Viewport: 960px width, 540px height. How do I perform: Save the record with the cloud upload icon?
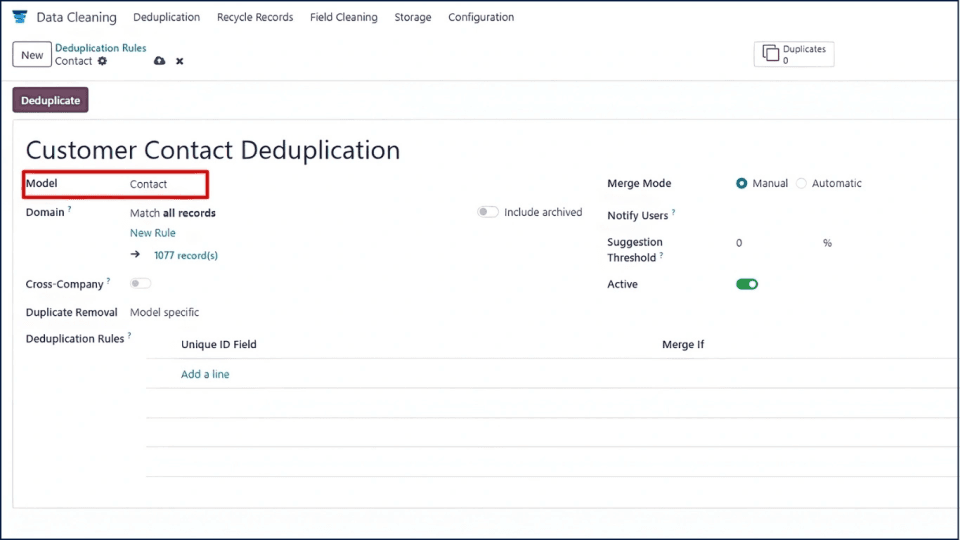pos(159,61)
